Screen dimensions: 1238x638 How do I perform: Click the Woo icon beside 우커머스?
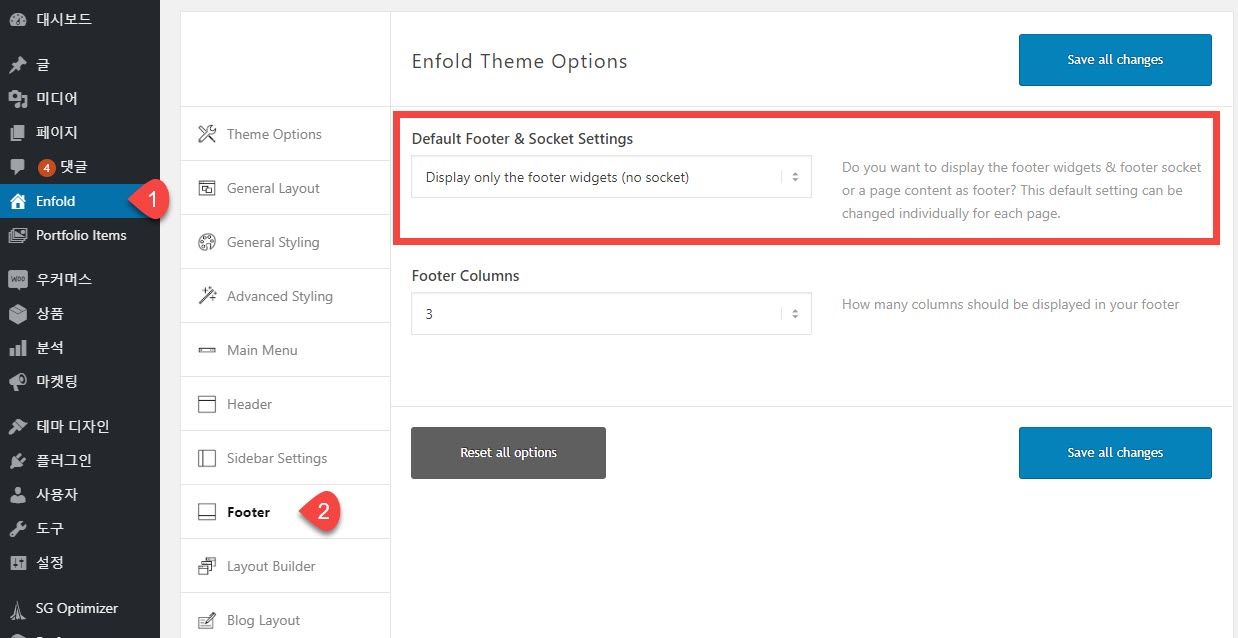point(17,280)
